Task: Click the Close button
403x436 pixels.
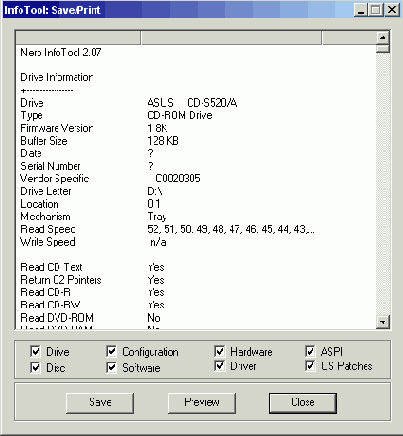Action: [x=303, y=403]
